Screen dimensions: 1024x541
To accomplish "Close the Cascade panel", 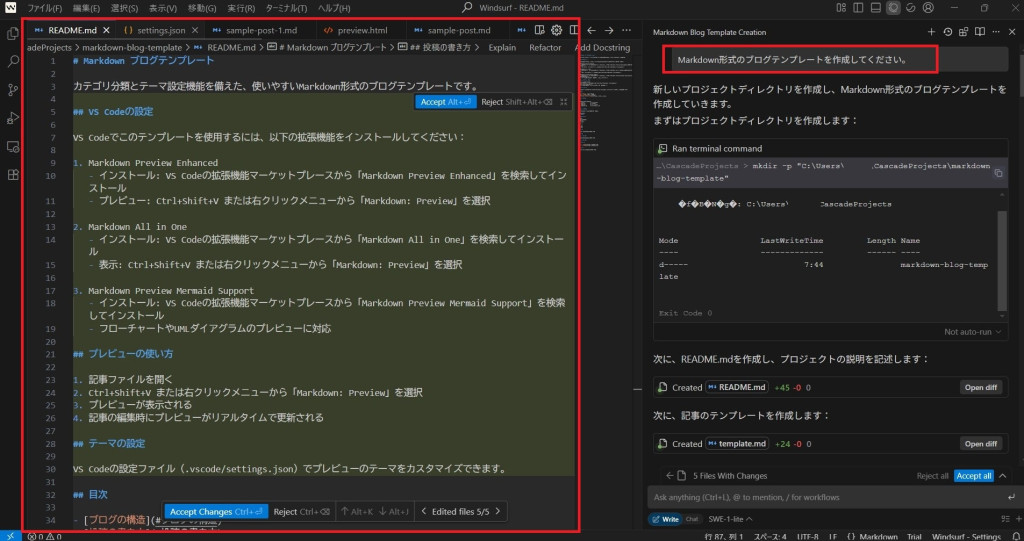I will (1012, 31).
